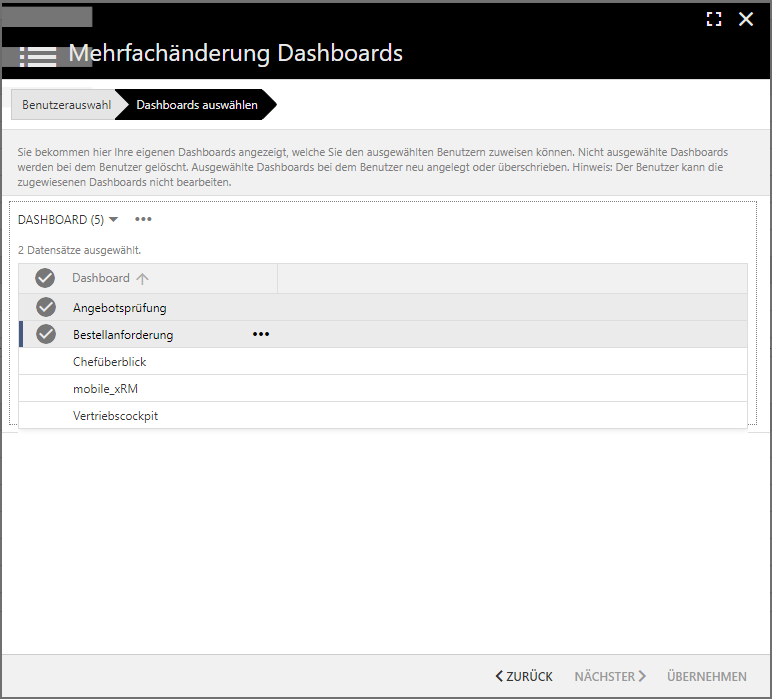
Task: Click the sort ascending arrow icon
Action: click(x=142, y=279)
